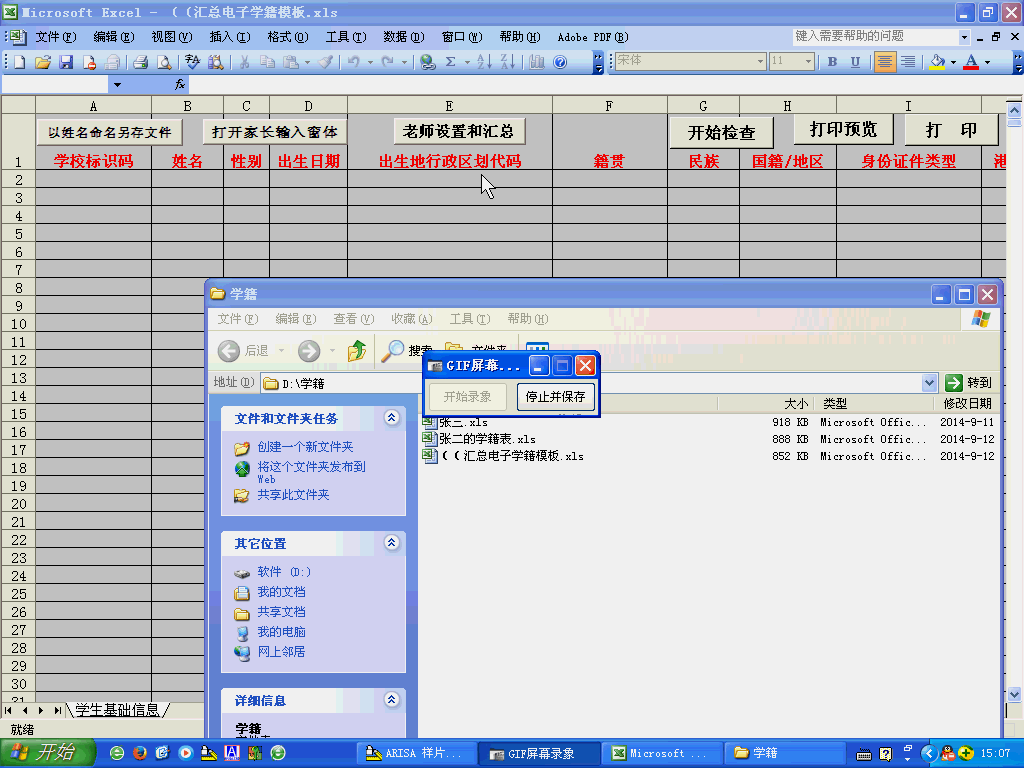Screen dimensions: 1024x768
Task: Click the Print icon in Excel toolbar
Action: (140, 62)
